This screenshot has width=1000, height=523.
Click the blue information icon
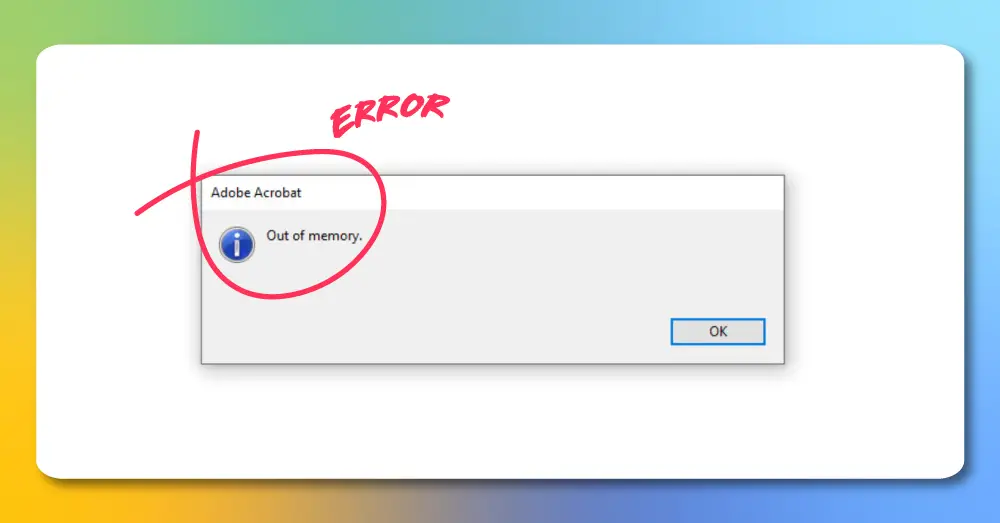coord(237,244)
